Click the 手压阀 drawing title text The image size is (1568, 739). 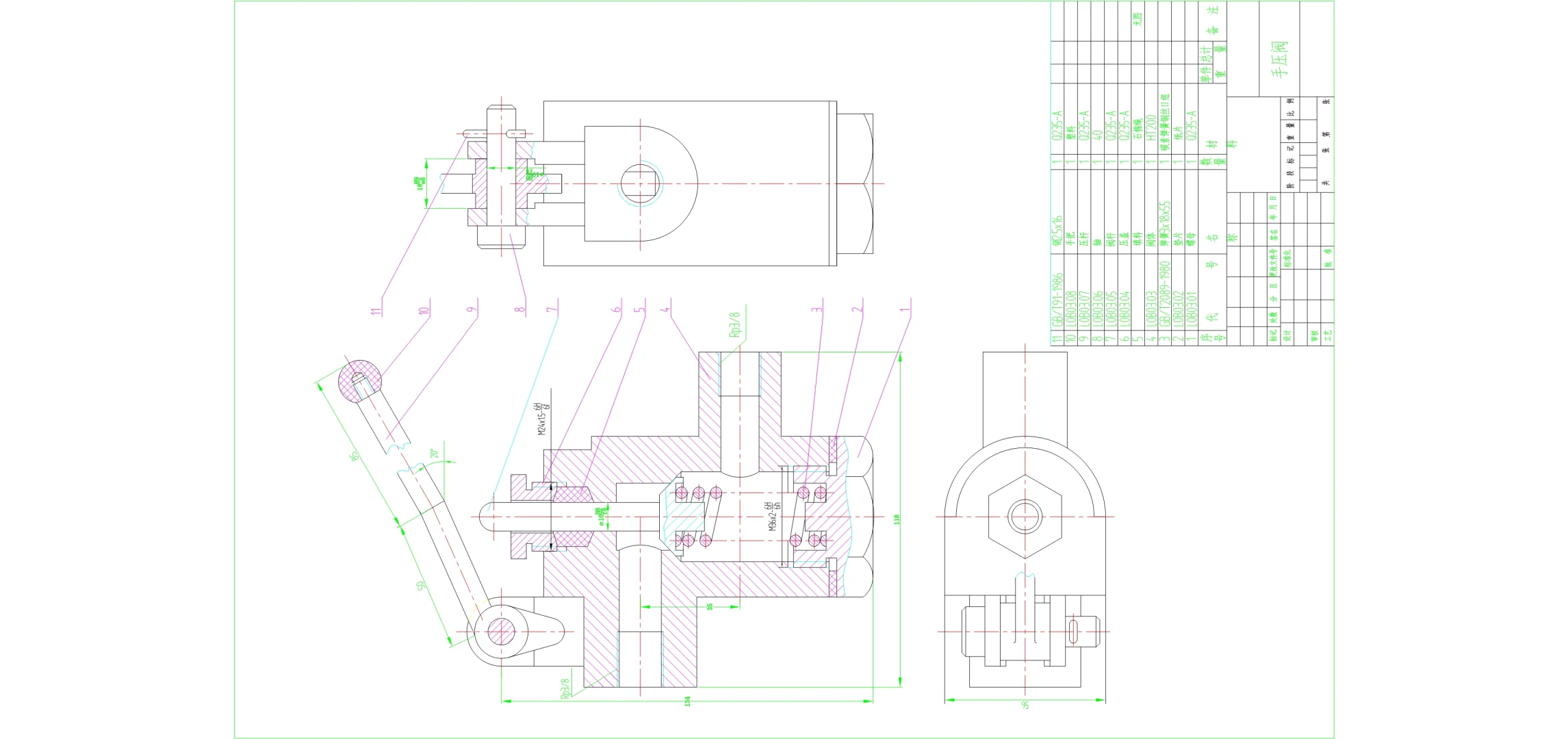[1279, 58]
